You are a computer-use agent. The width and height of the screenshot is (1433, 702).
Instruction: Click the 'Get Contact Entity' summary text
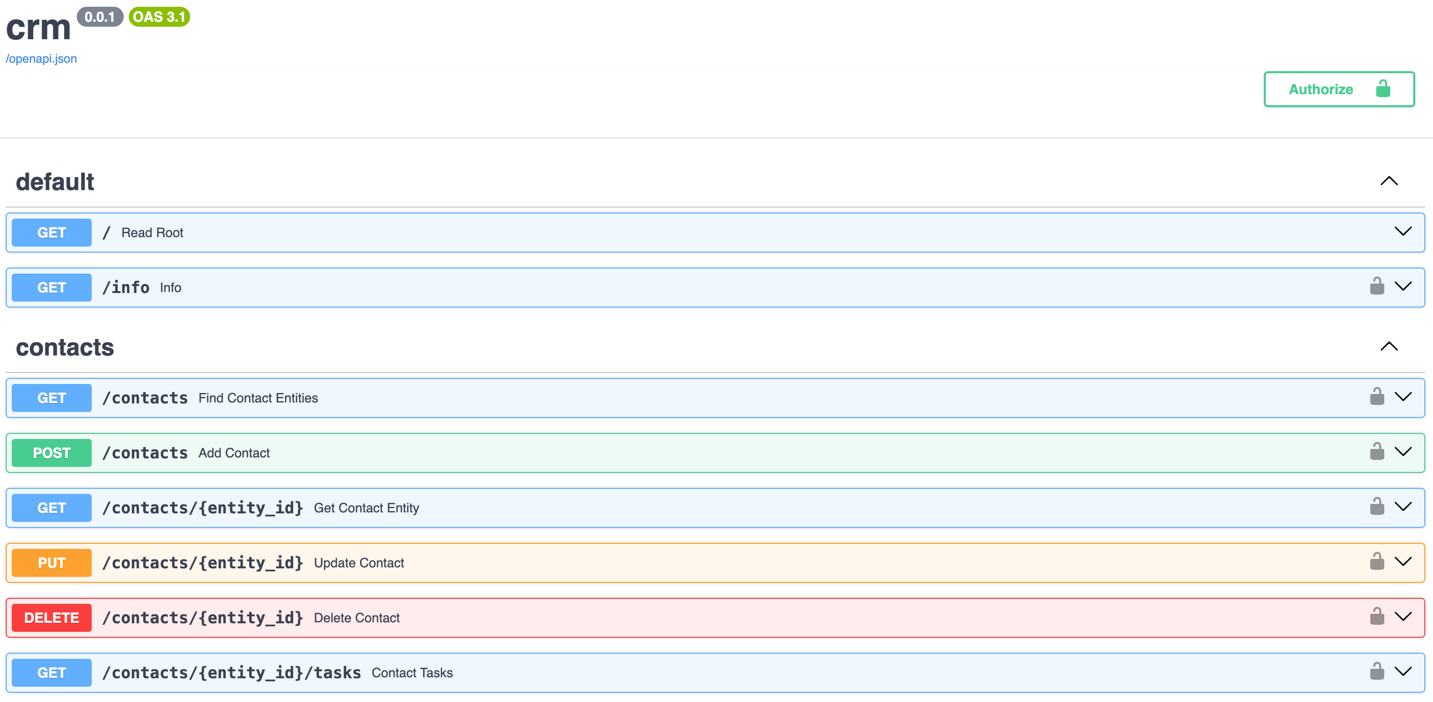tap(366, 508)
